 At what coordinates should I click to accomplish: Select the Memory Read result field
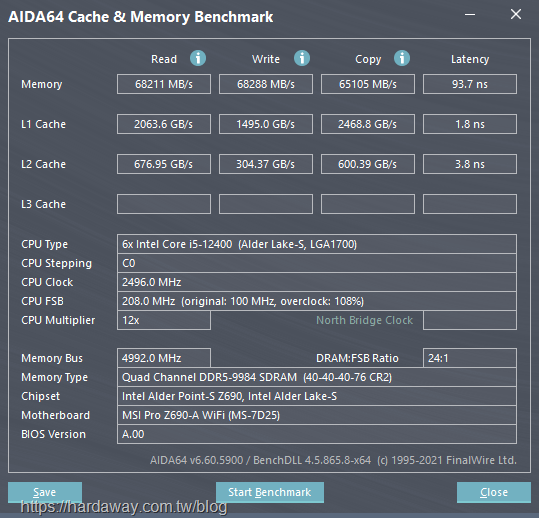coord(164,84)
